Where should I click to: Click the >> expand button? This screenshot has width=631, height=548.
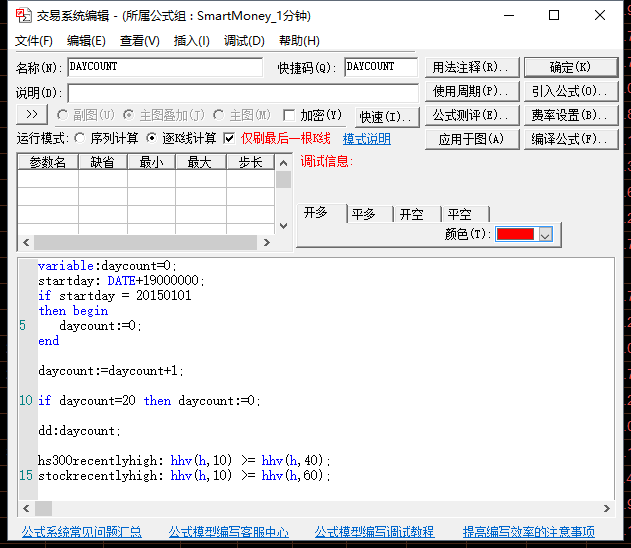tap(32, 114)
